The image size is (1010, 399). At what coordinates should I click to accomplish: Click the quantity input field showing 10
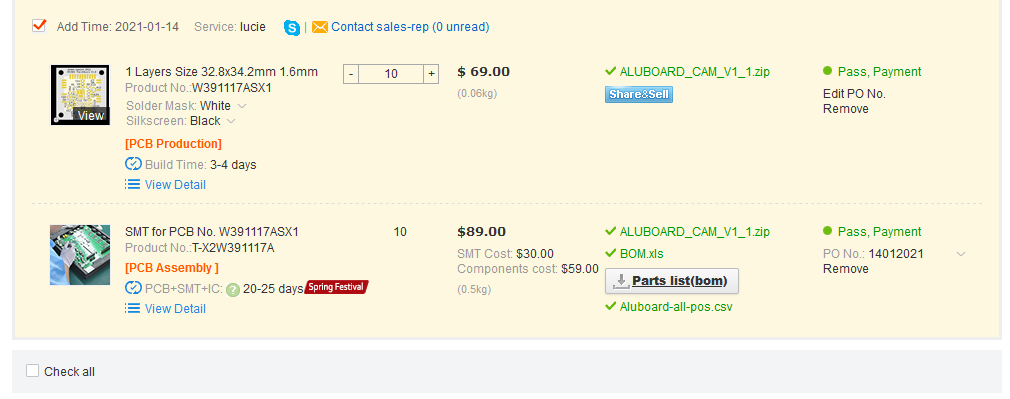click(391, 73)
